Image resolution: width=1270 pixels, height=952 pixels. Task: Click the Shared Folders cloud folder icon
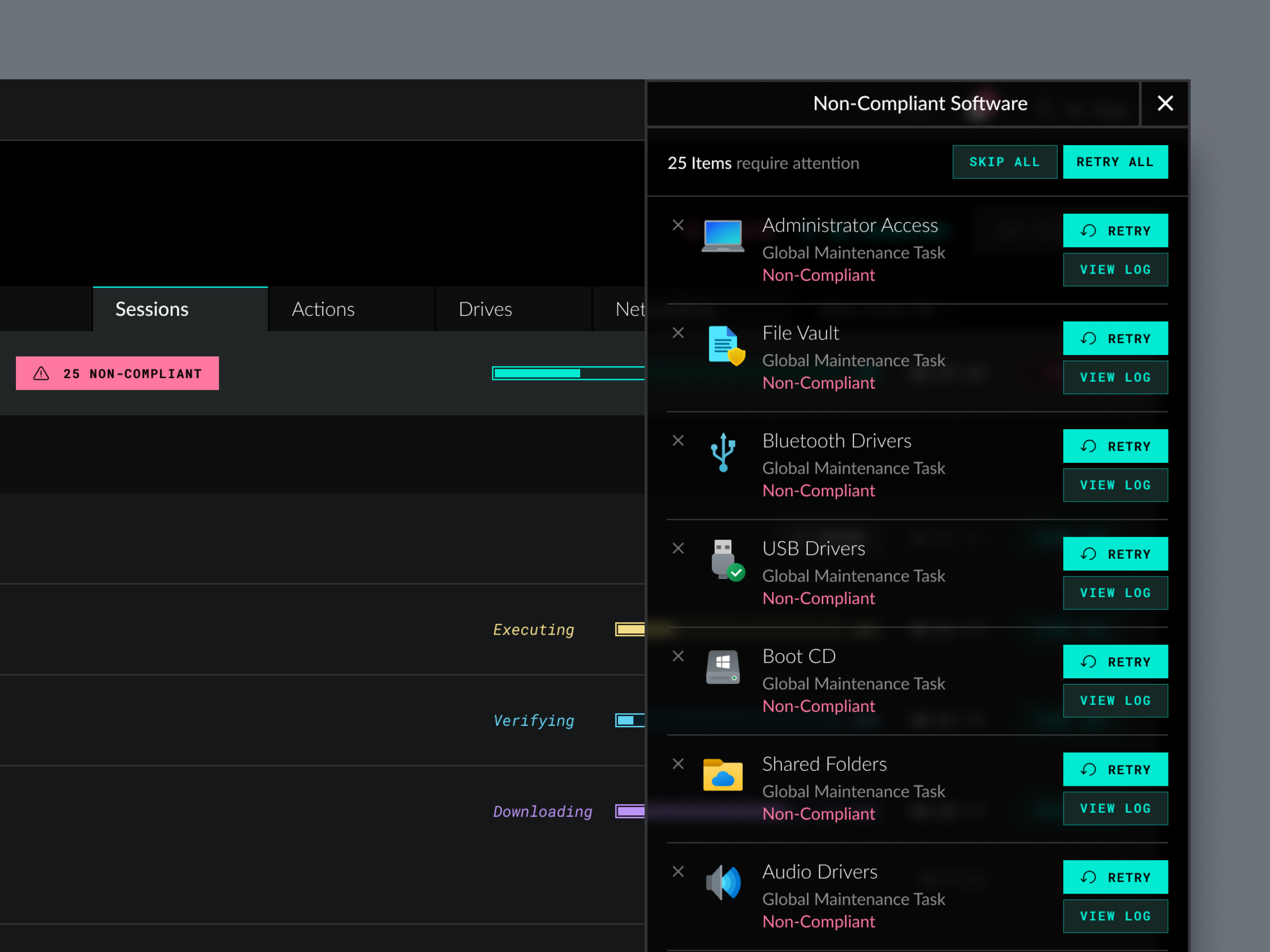[x=723, y=775]
